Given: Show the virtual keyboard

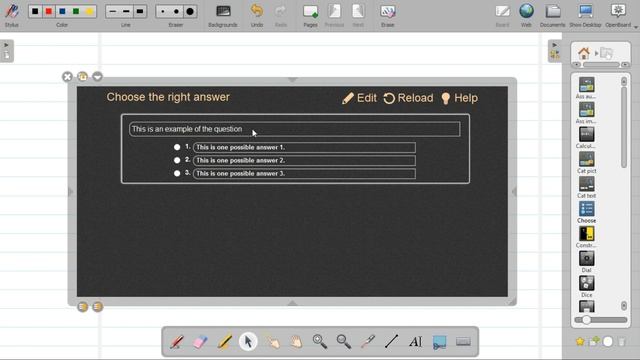Looking at the screenshot, I should [463, 341].
